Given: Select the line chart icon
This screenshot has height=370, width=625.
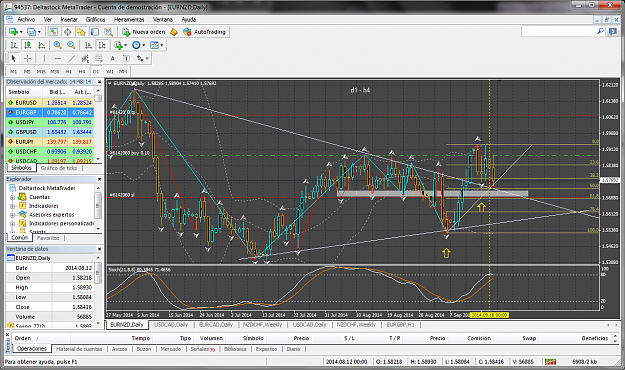Looking at the screenshot, I should tap(41, 45).
